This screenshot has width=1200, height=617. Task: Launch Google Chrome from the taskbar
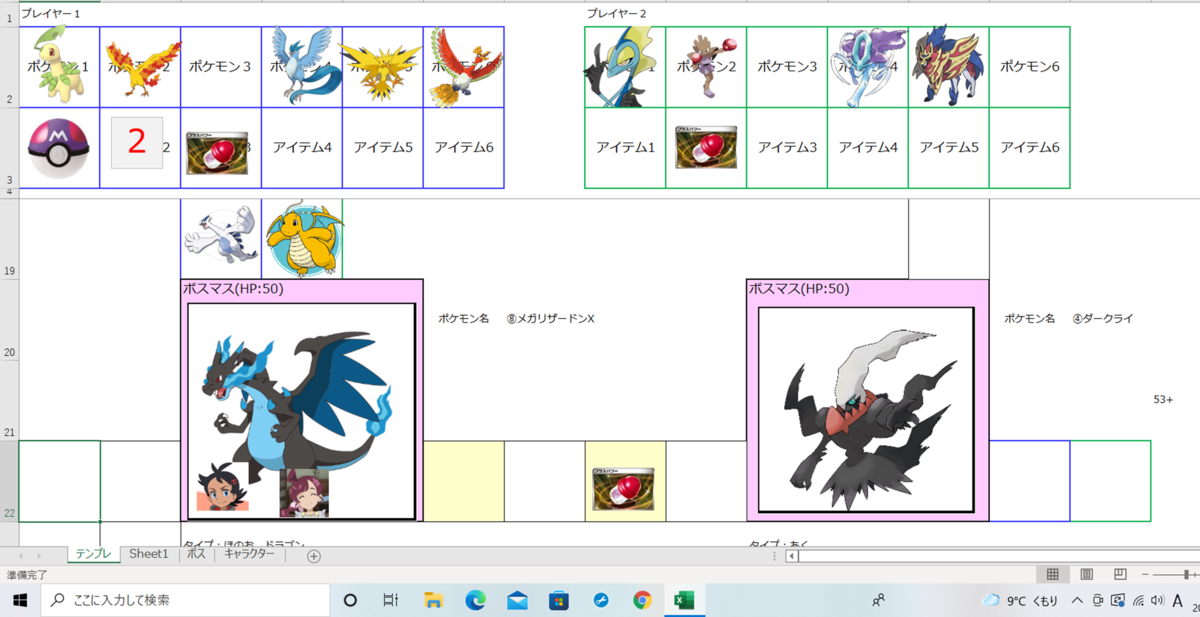tap(642, 600)
